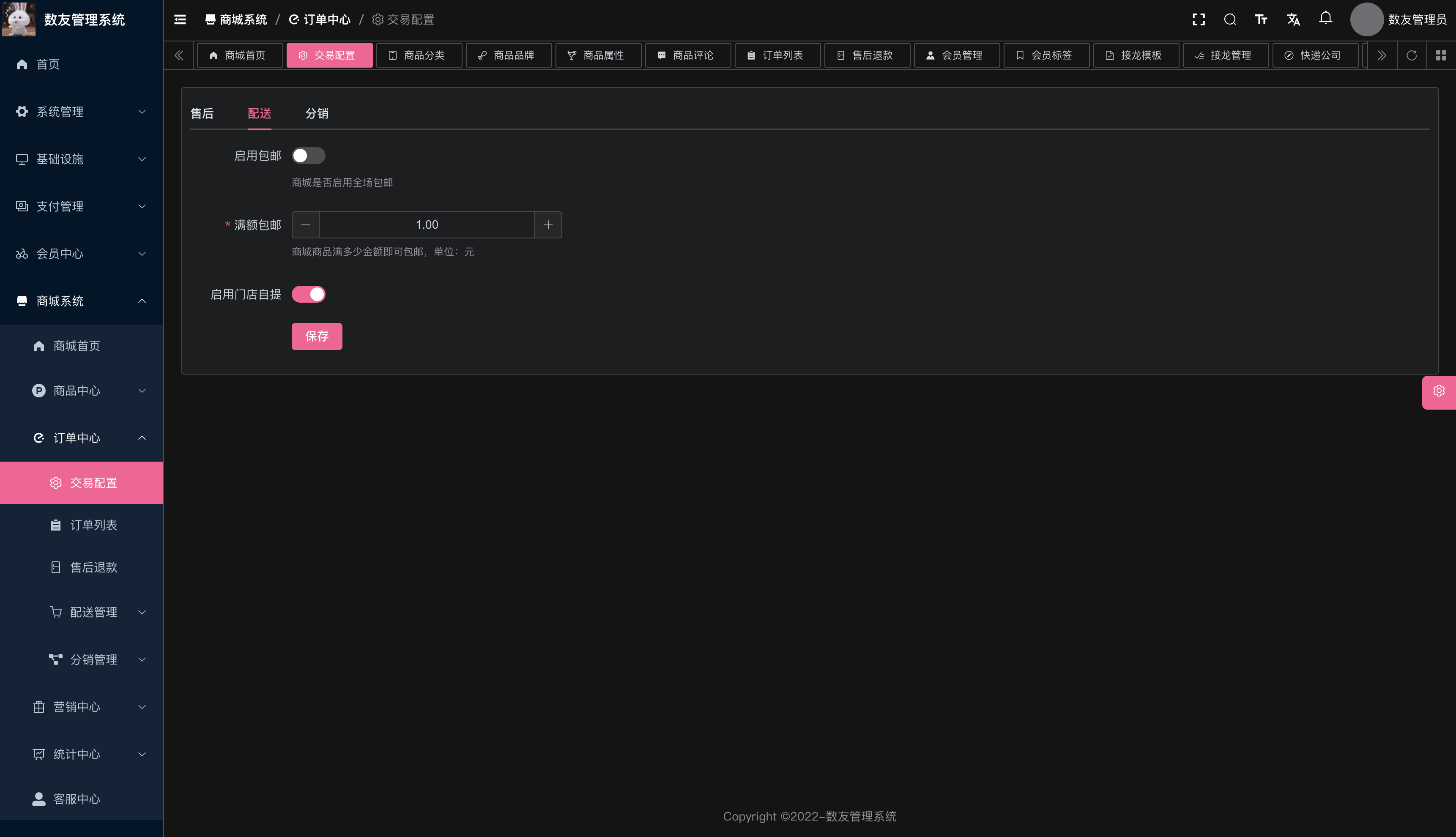The width and height of the screenshot is (1456, 837).
Task: Click the 满额包邮 amount input field
Action: [x=427, y=225]
